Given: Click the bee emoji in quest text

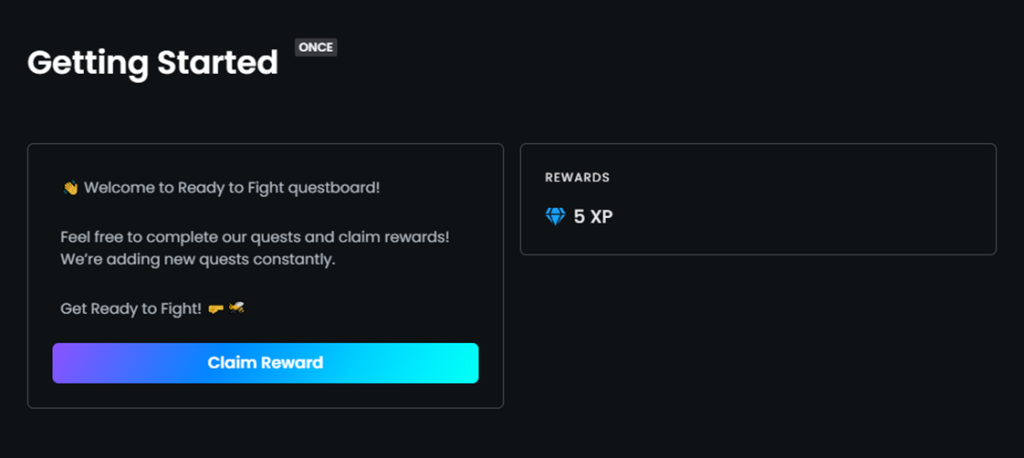Looking at the screenshot, I should coord(237,308).
